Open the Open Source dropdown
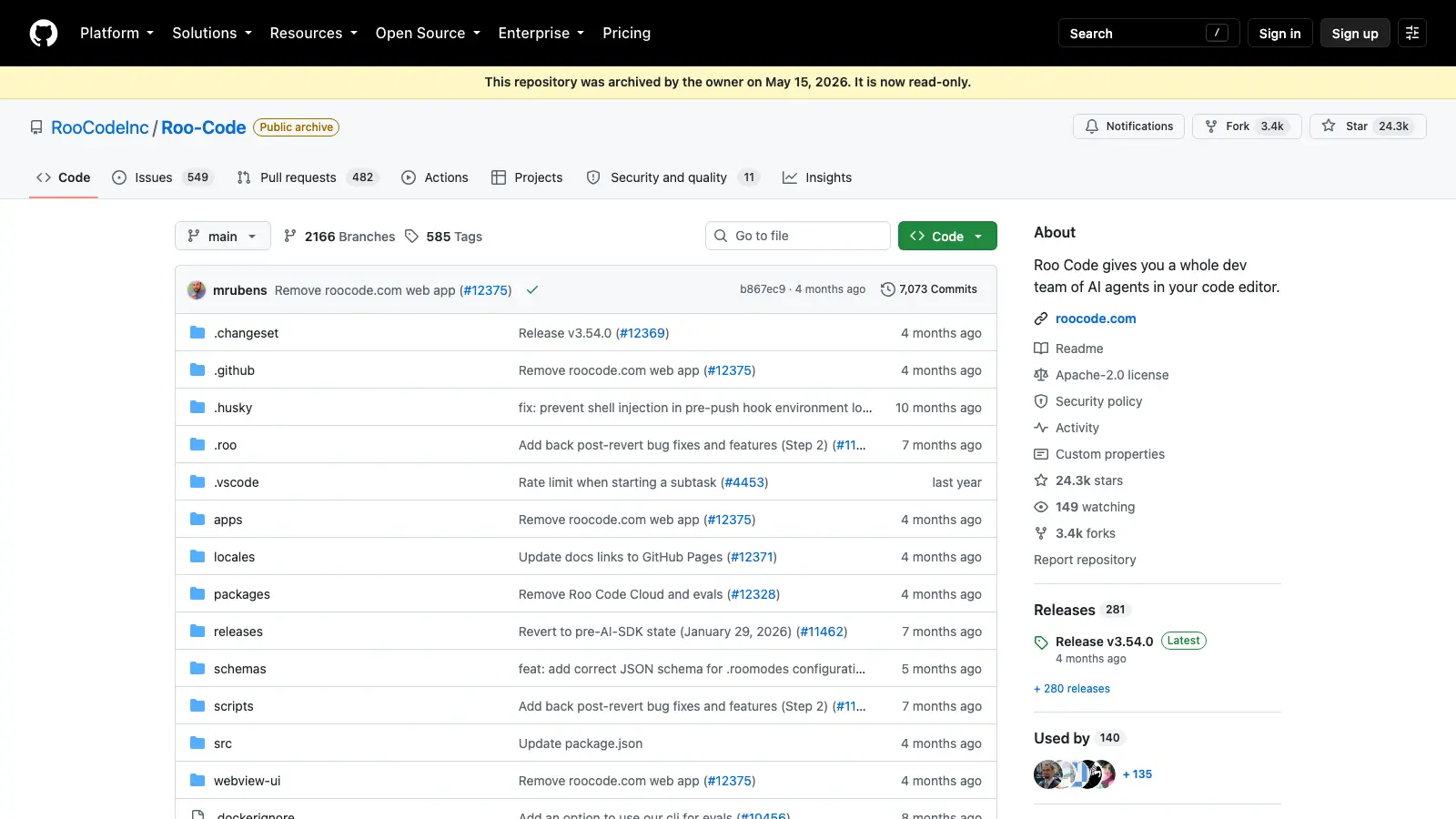 click(x=428, y=33)
